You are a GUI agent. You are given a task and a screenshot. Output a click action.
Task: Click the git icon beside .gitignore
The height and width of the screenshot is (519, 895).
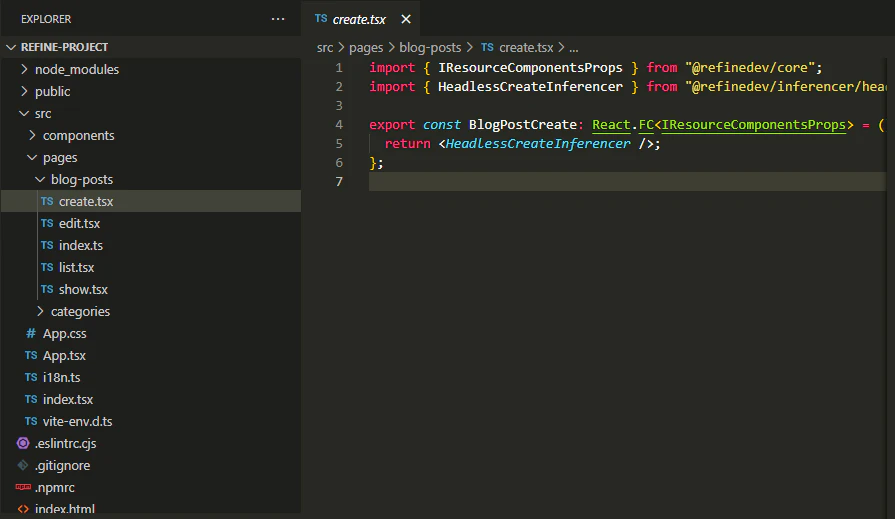pyautogui.click(x=23, y=466)
